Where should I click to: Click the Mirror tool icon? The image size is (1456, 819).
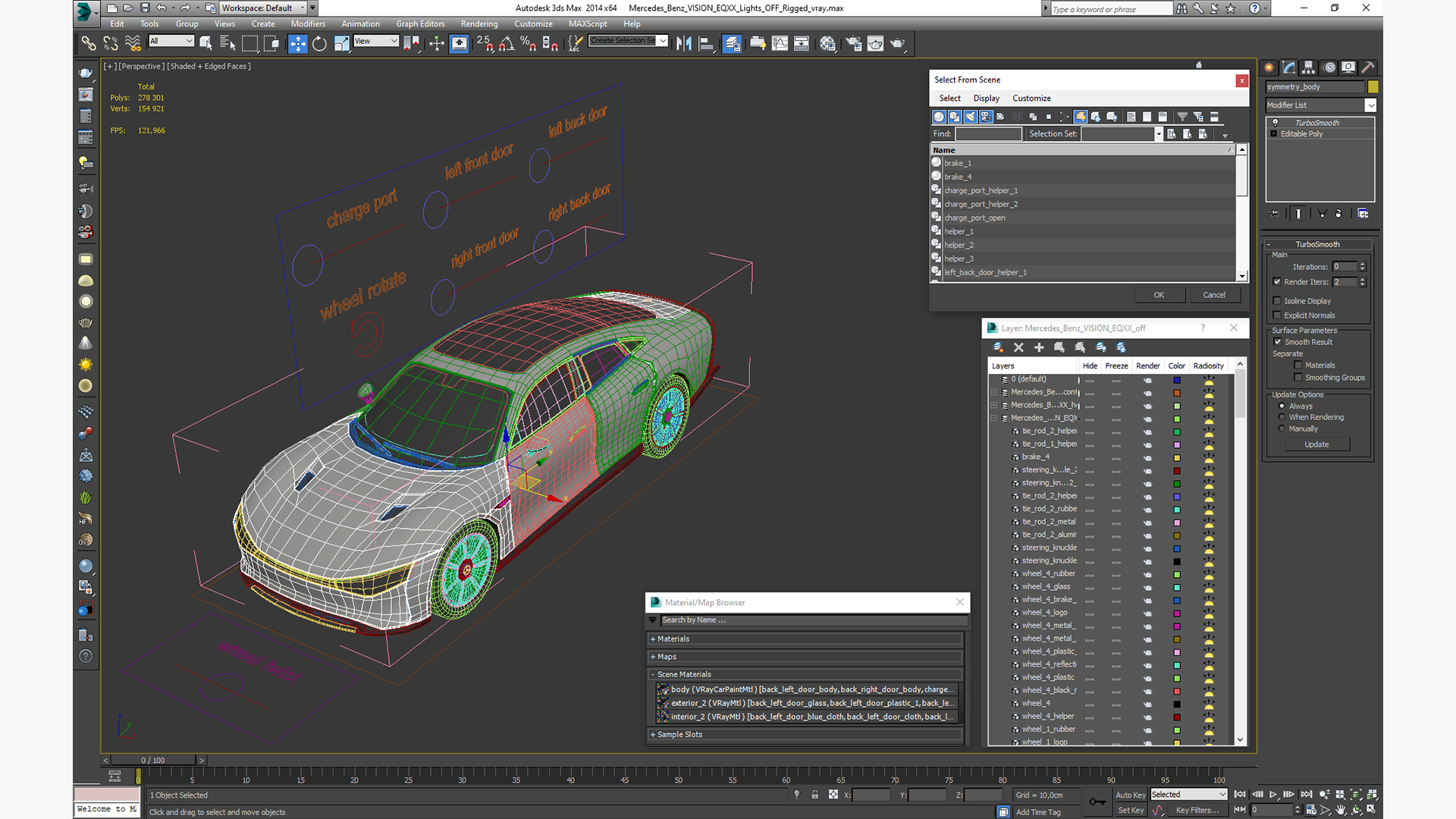coord(683,43)
